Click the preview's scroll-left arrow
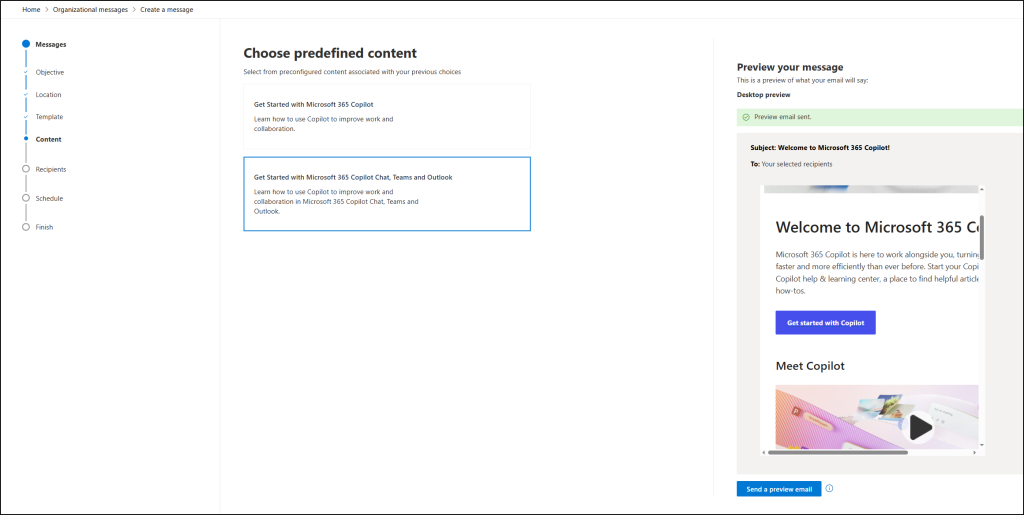This screenshot has height=515, width=1024. click(x=765, y=452)
